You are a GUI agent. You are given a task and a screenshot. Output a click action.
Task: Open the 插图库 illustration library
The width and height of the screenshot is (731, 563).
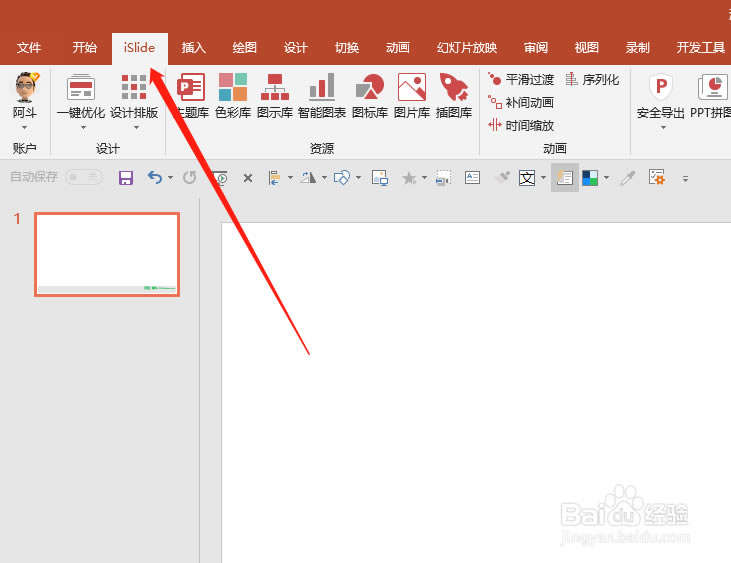click(454, 96)
